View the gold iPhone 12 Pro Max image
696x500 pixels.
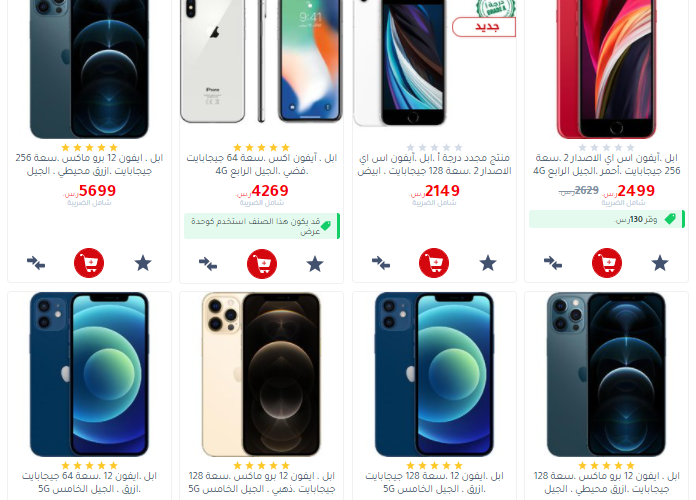click(261, 374)
